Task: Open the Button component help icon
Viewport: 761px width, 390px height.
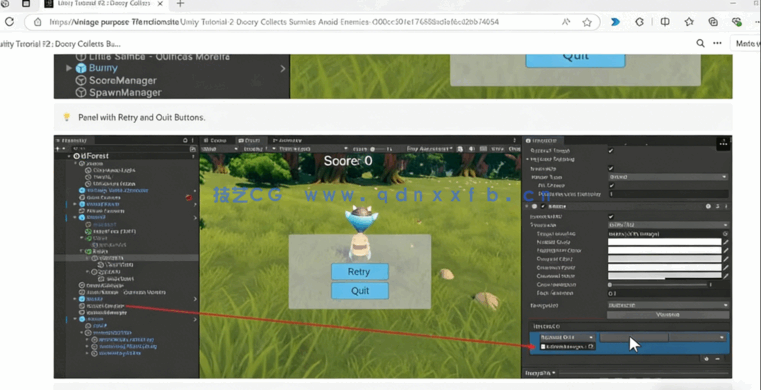Action: (709, 206)
